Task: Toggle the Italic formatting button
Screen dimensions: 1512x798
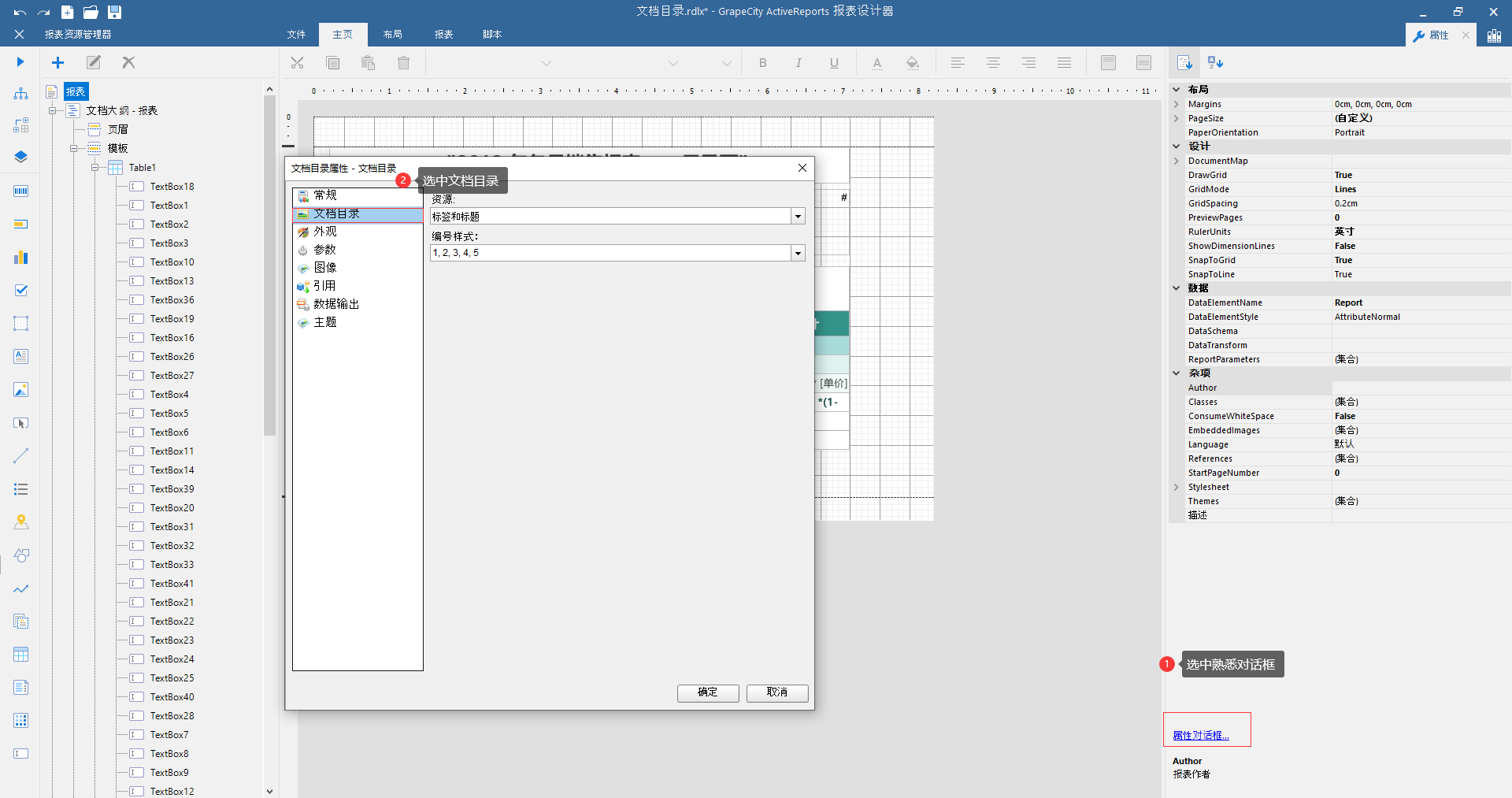Action: (x=798, y=63)
